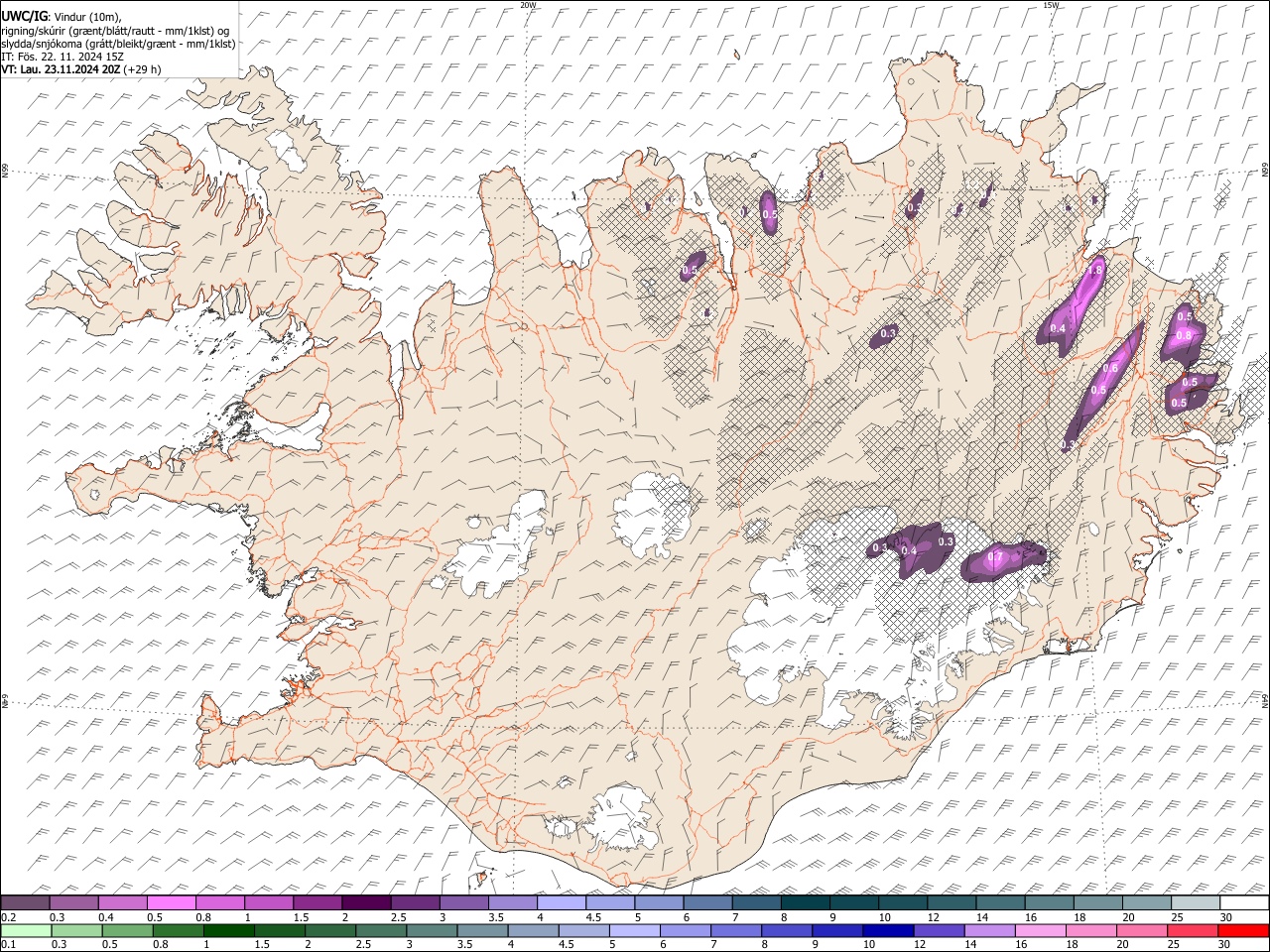
Task: Click the upper legend swatch between 14 and 16
Action: click(1000, 902)
